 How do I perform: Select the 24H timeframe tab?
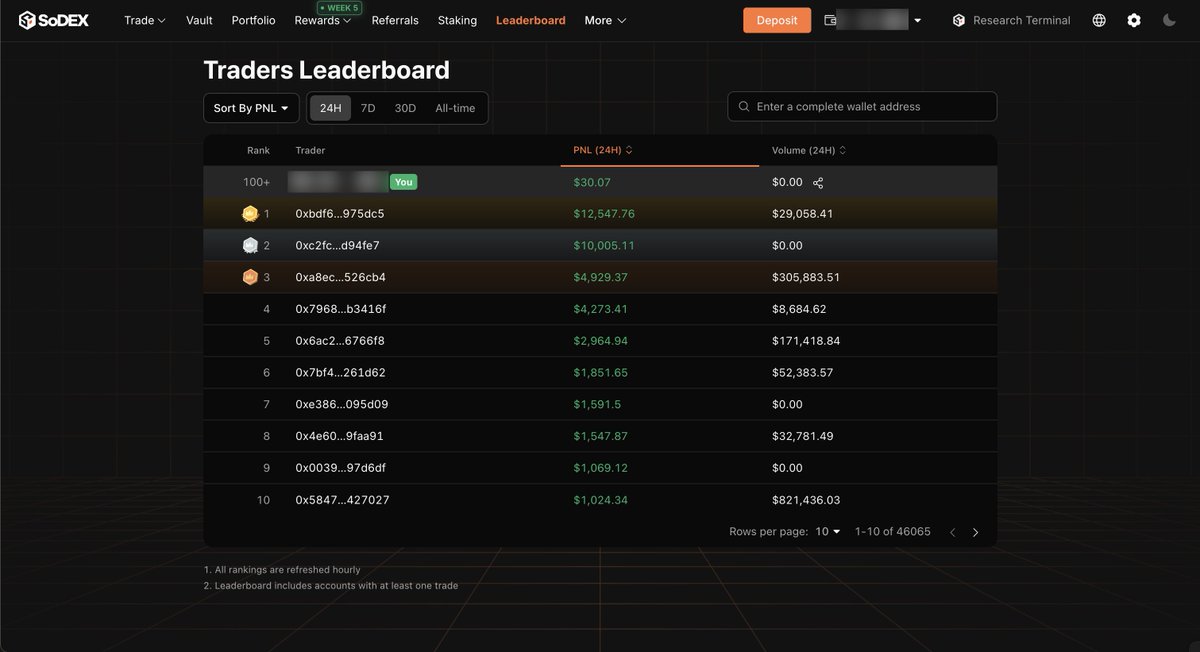click(330, 108)
